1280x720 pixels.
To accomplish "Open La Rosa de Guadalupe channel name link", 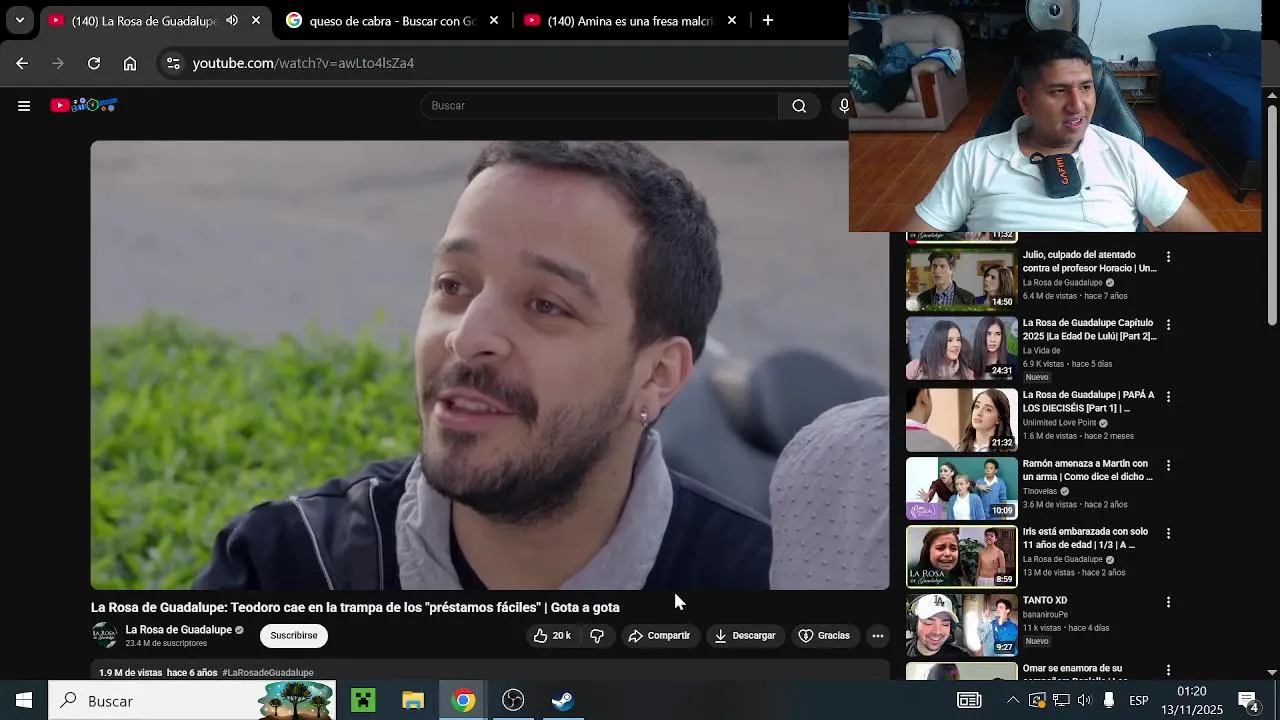I will 179,629.
